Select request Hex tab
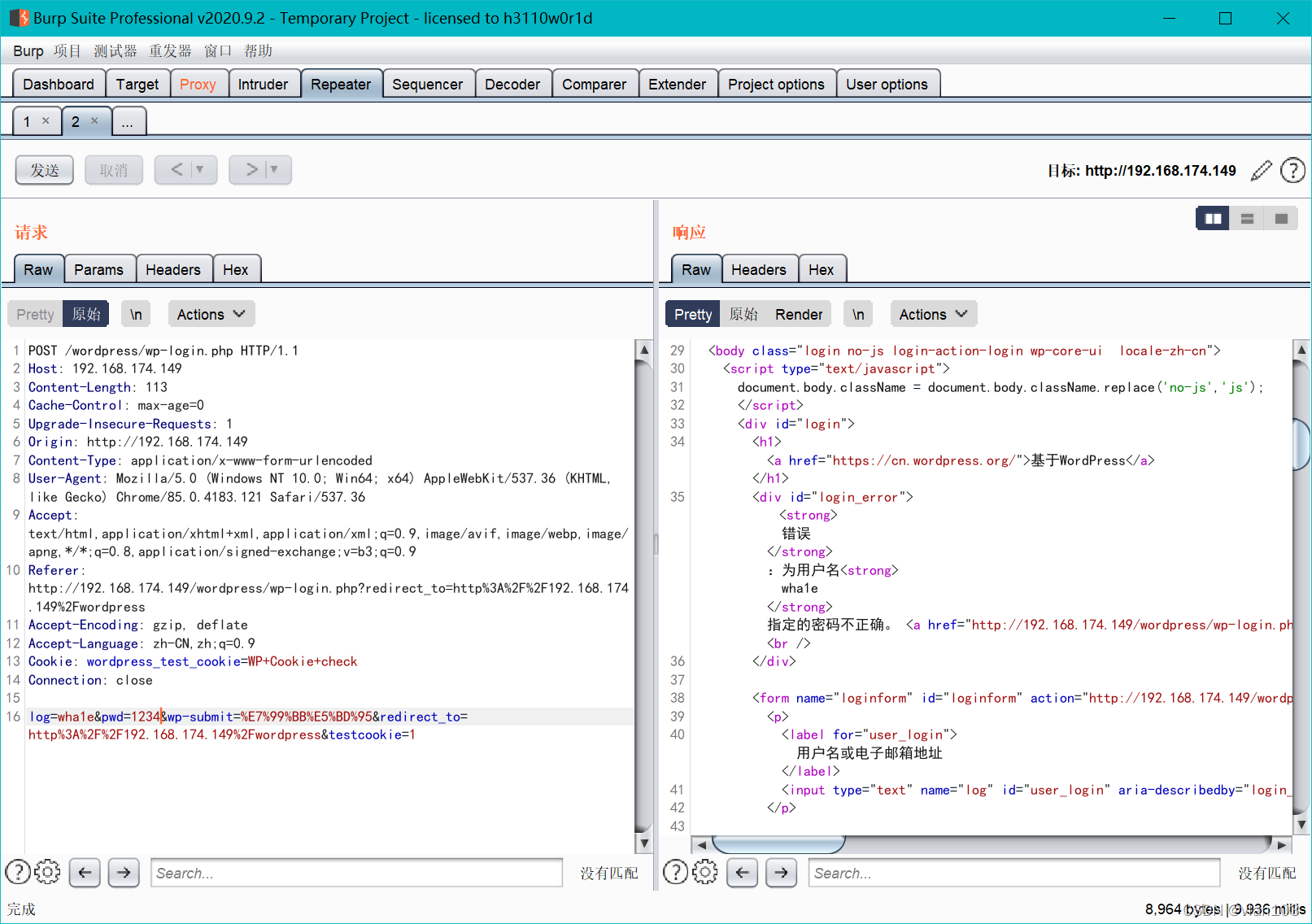The width and height of the screenshot is (1312, 924). [x=236, y=270]
